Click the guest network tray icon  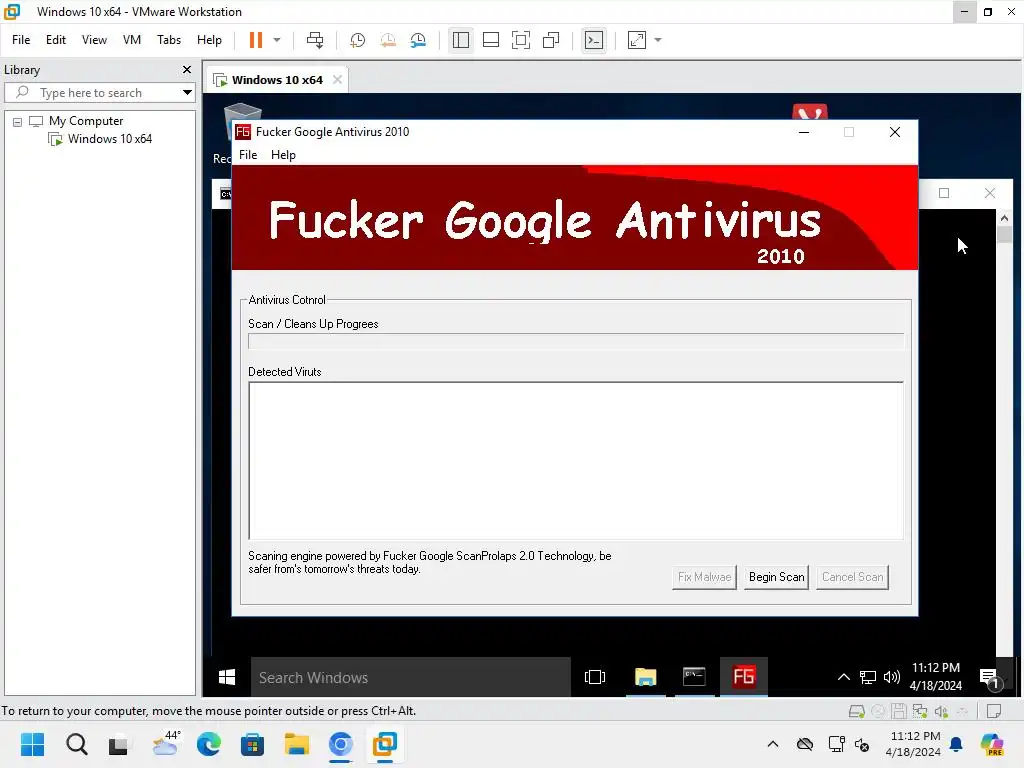coord(867,677)
